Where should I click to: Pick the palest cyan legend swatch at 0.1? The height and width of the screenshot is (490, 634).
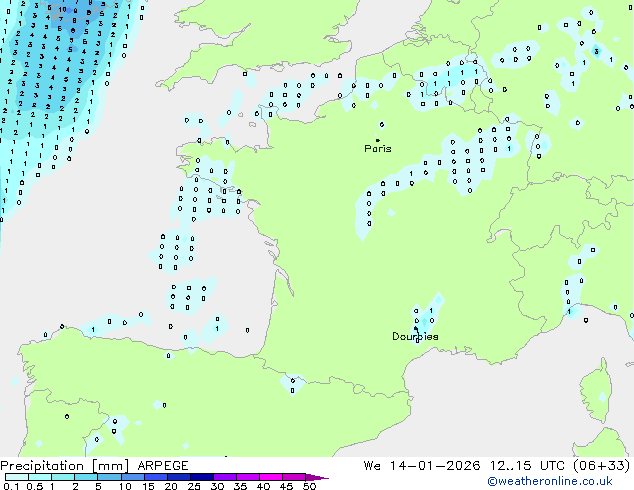pyautogui.click(x=17, y=477)
